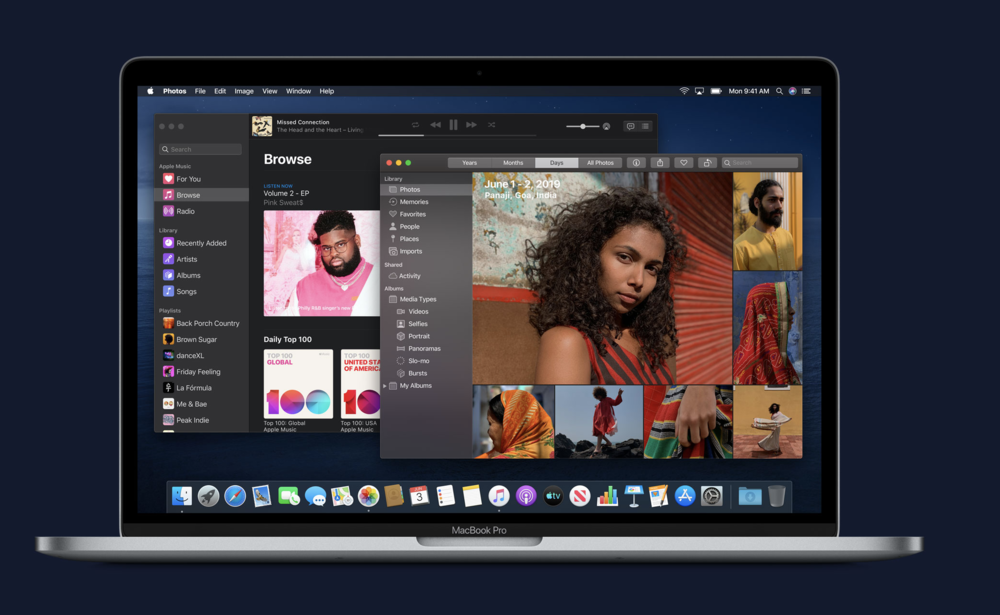
Task: Switch to the Months tab
Action: point(513,163)
